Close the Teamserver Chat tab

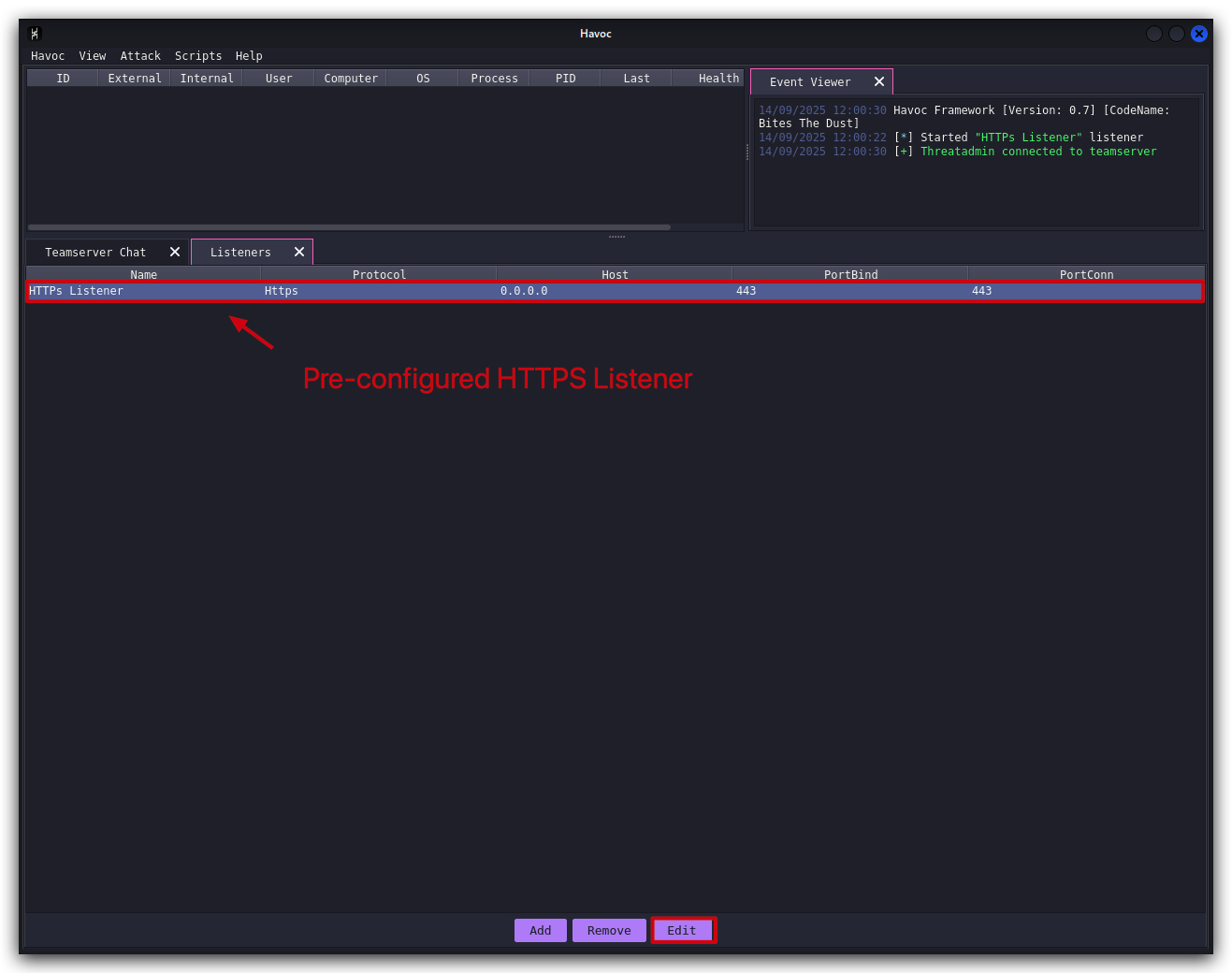tap(175, 253)
